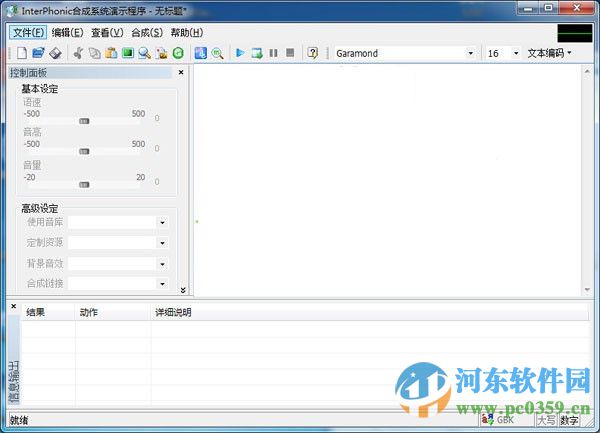The width and height of the screenshot is (600, 433).
Task: Cut selection with the scissors icon
Action: 78,53
